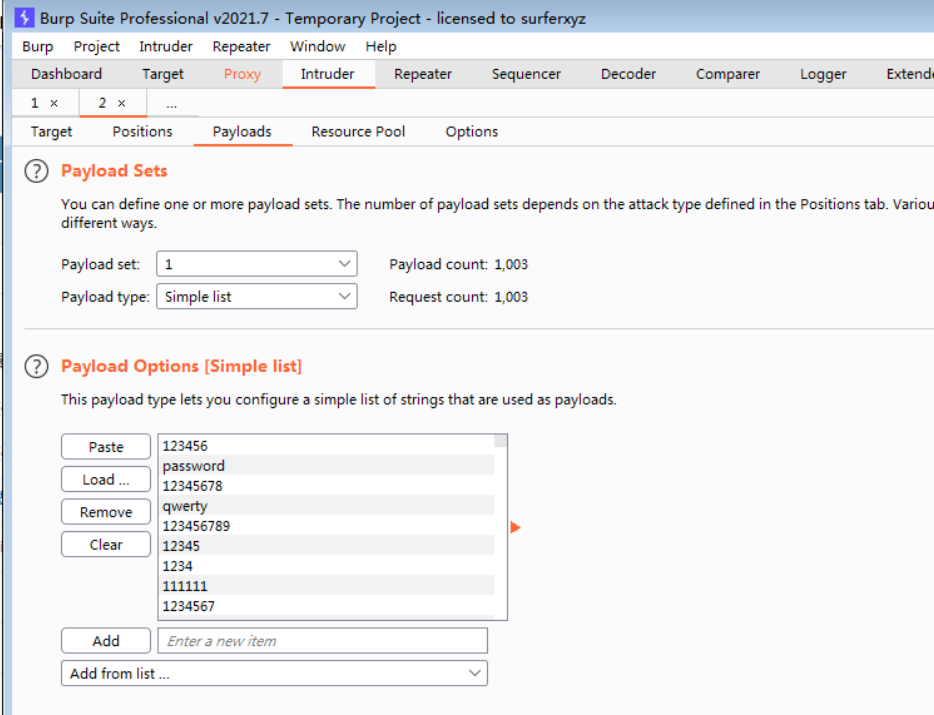Switch to the Dashboard tab

pyautogui.click(x=67, y=74)
